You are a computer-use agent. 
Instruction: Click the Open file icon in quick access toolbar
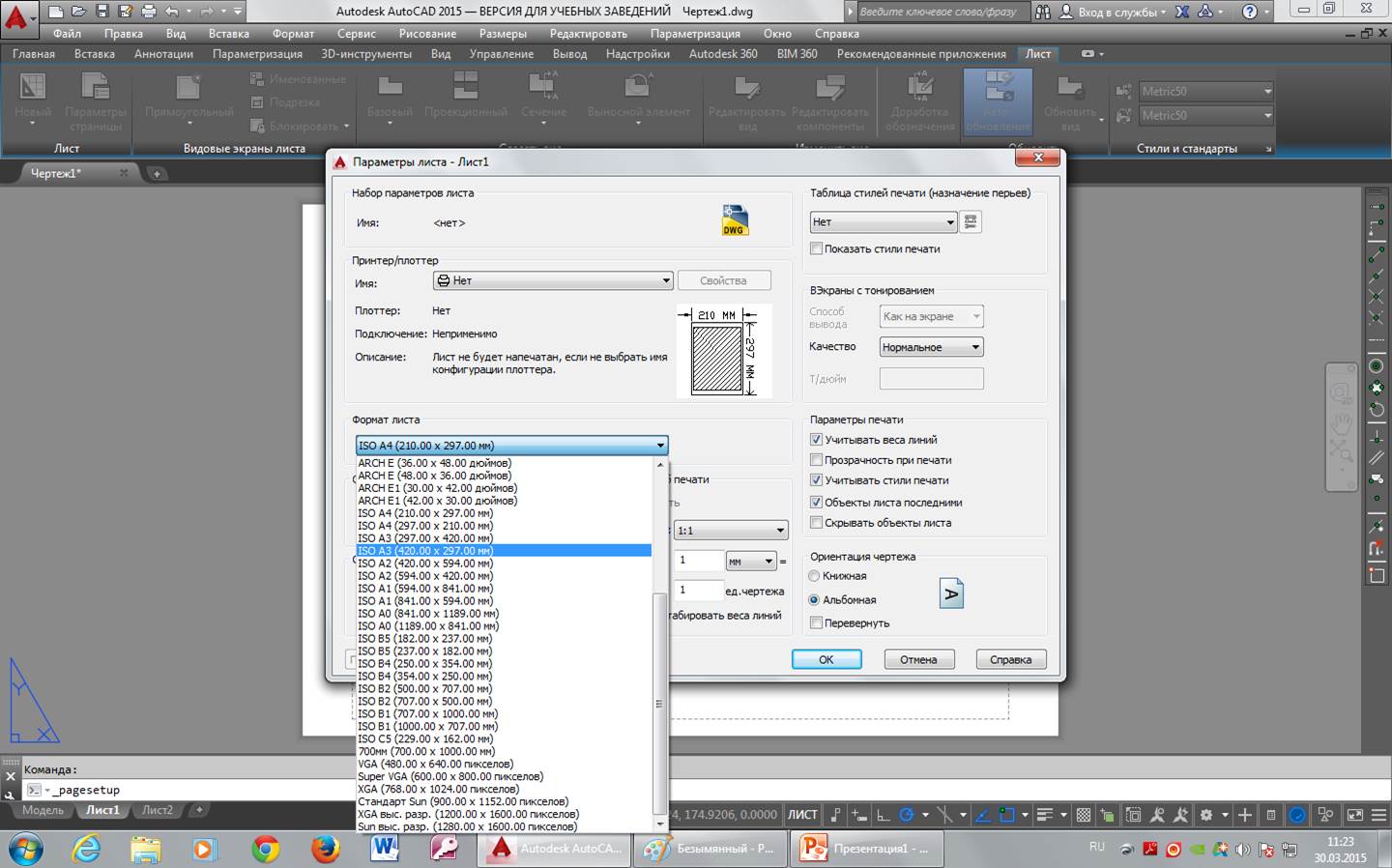[x=78, y=12]
